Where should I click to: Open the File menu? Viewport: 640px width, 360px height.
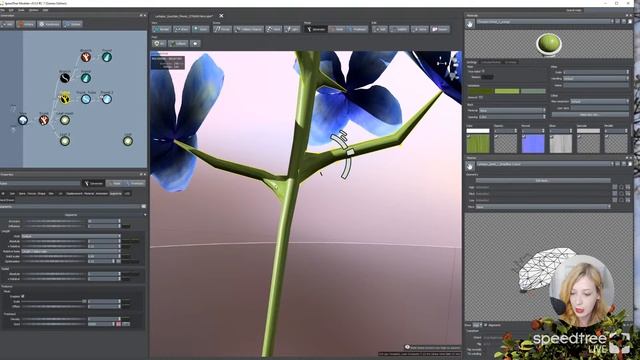point(3,10)
